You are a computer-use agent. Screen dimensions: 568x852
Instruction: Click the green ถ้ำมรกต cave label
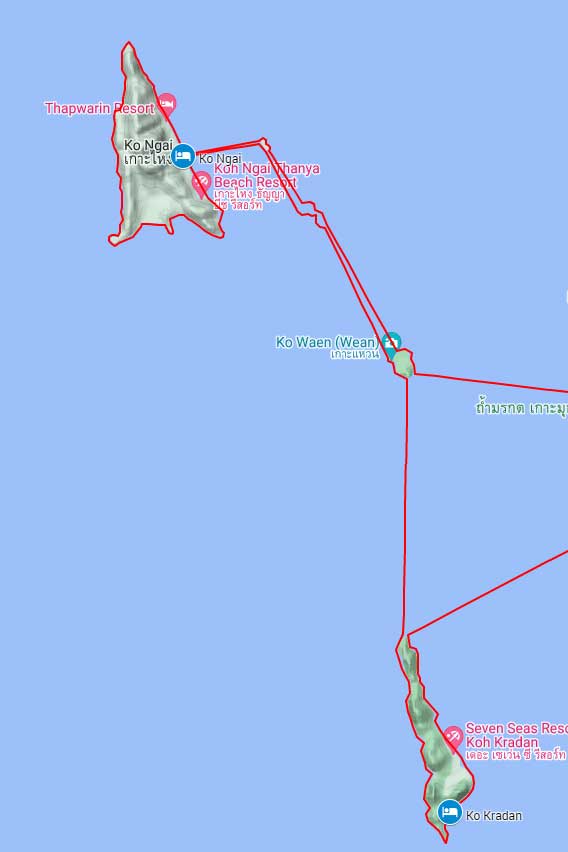[521, 408]
